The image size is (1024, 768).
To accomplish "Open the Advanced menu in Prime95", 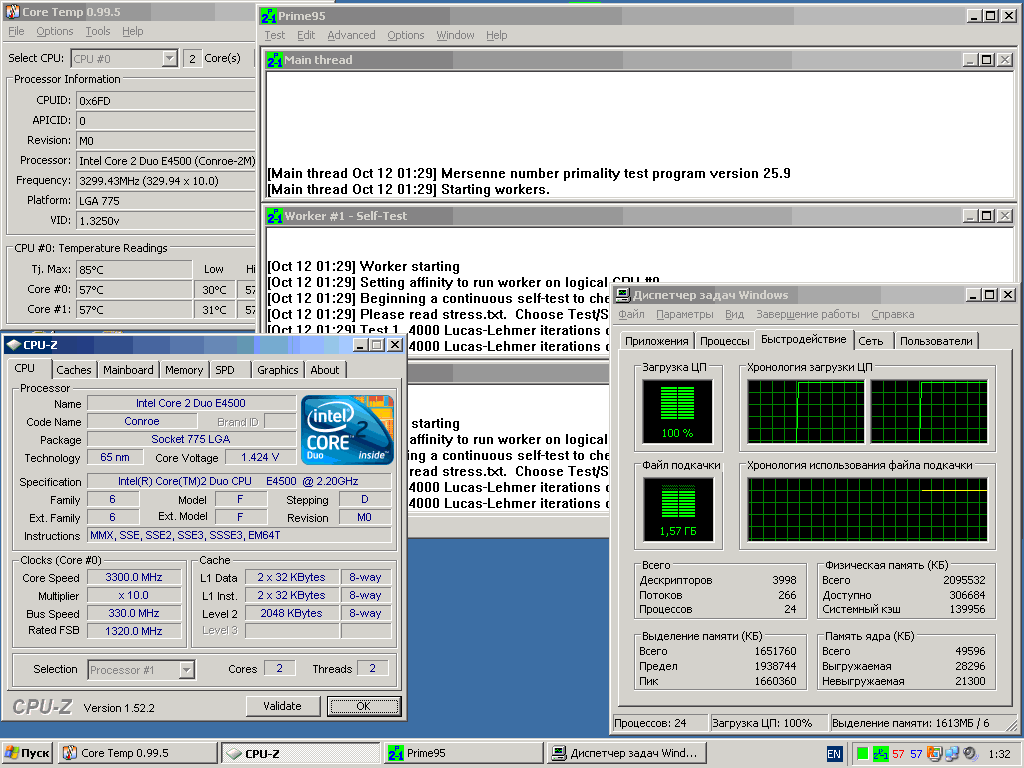I will pos(351,35).
